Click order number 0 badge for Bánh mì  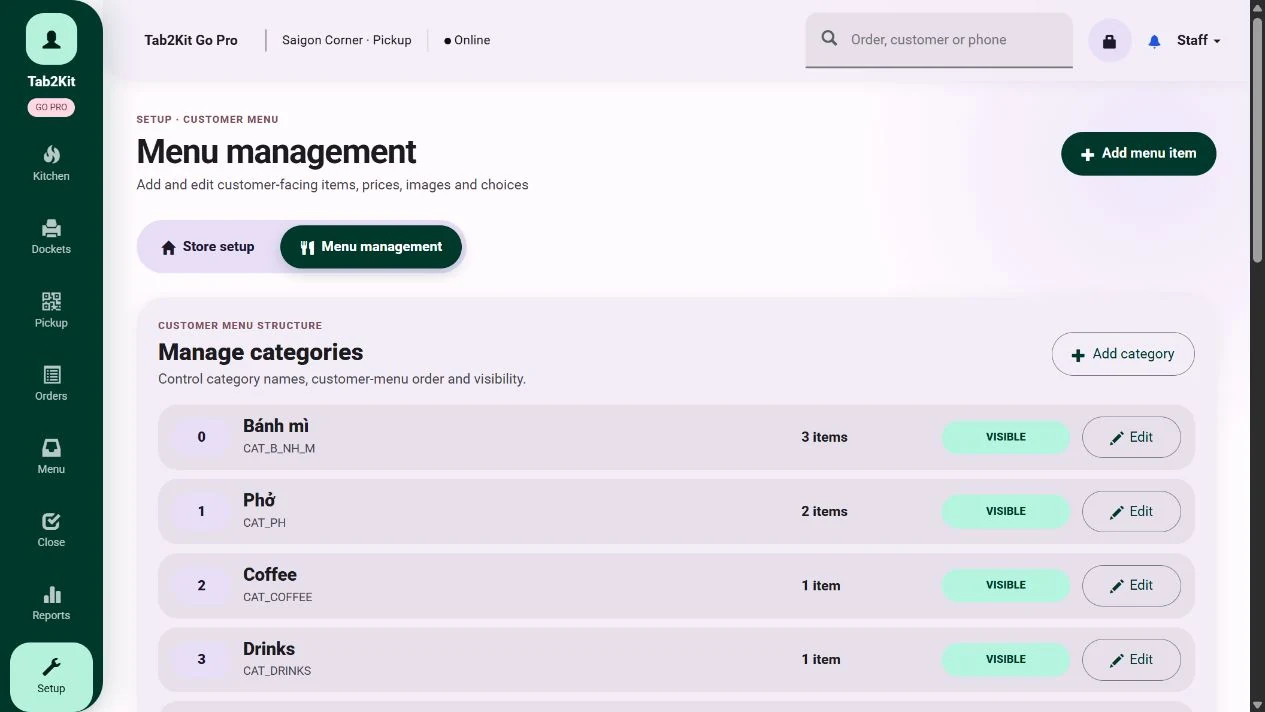tap(201, 437)
